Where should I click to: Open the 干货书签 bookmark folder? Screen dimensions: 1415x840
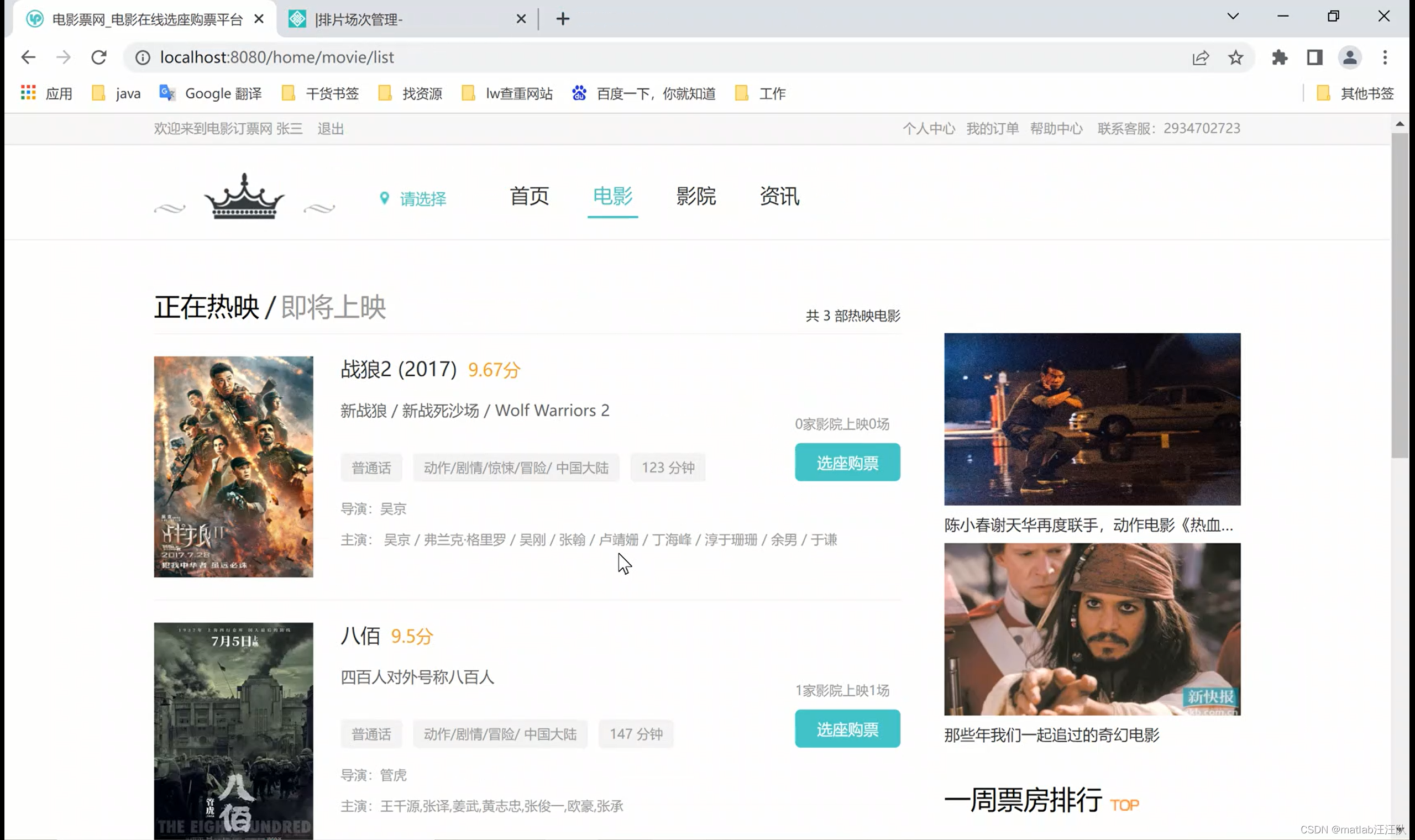(321, 93)
